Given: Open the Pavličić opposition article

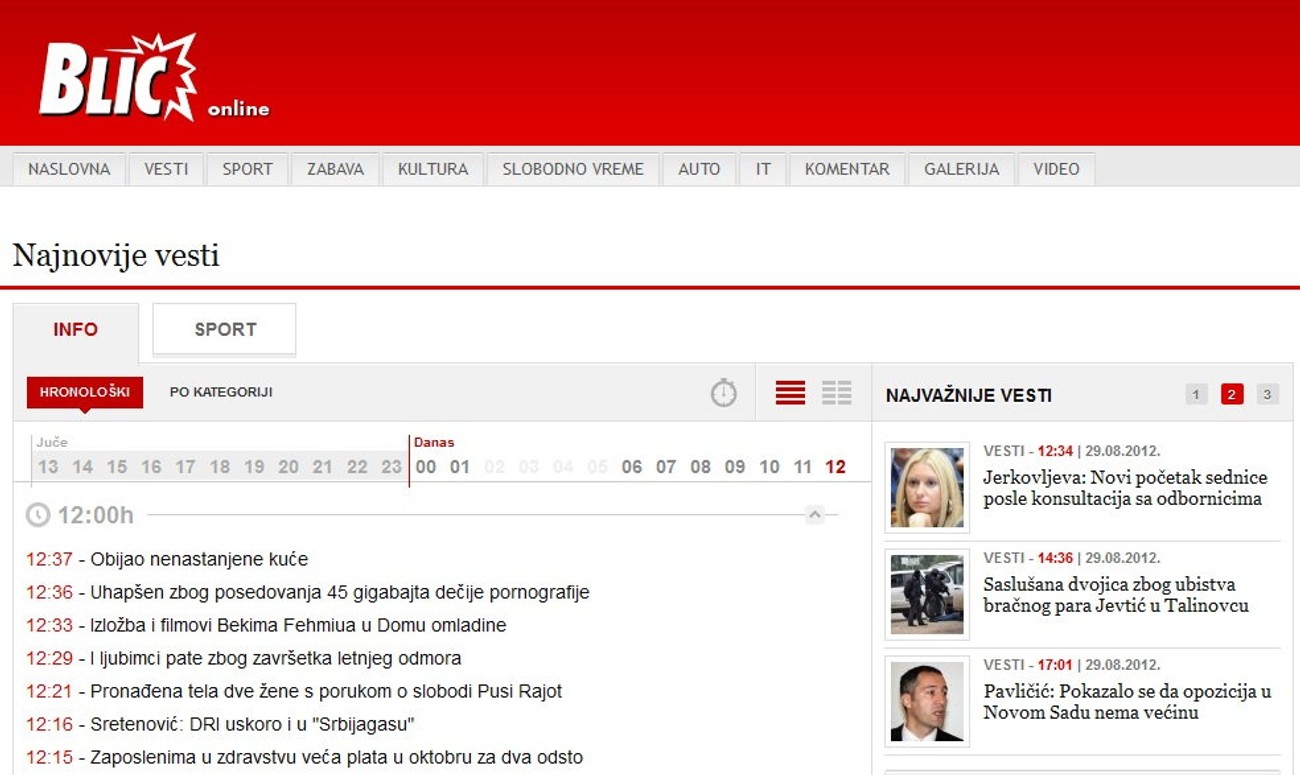Looking at the screenshot, I should point(1119,702).
